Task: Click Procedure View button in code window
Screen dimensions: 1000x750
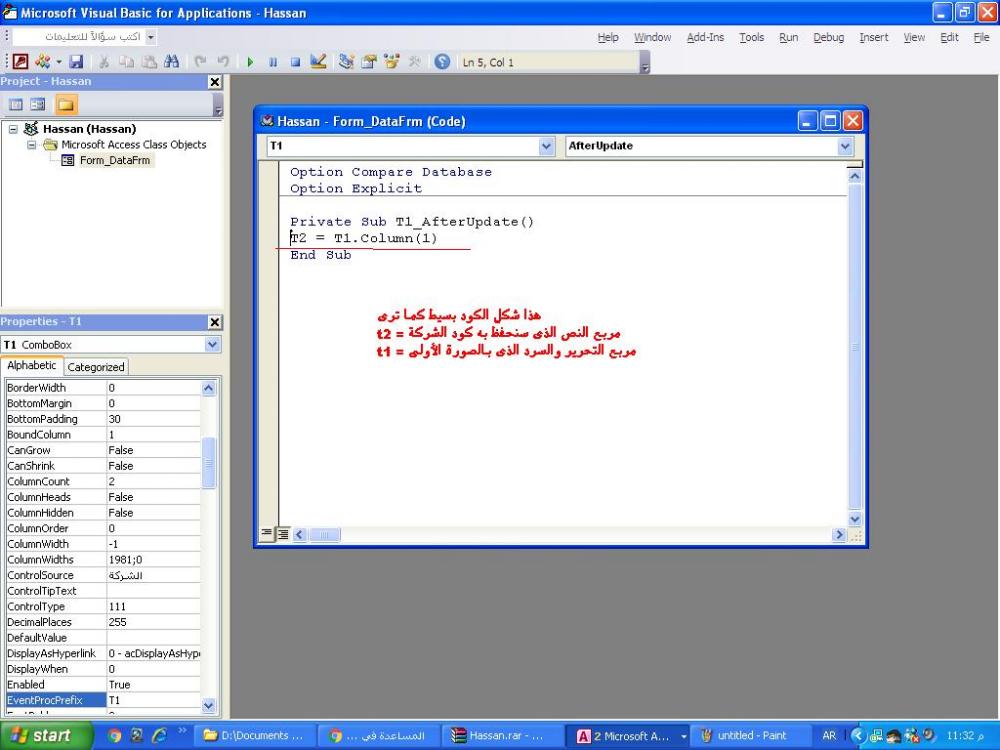Action: pyautogui.click(x=267, y=534)
